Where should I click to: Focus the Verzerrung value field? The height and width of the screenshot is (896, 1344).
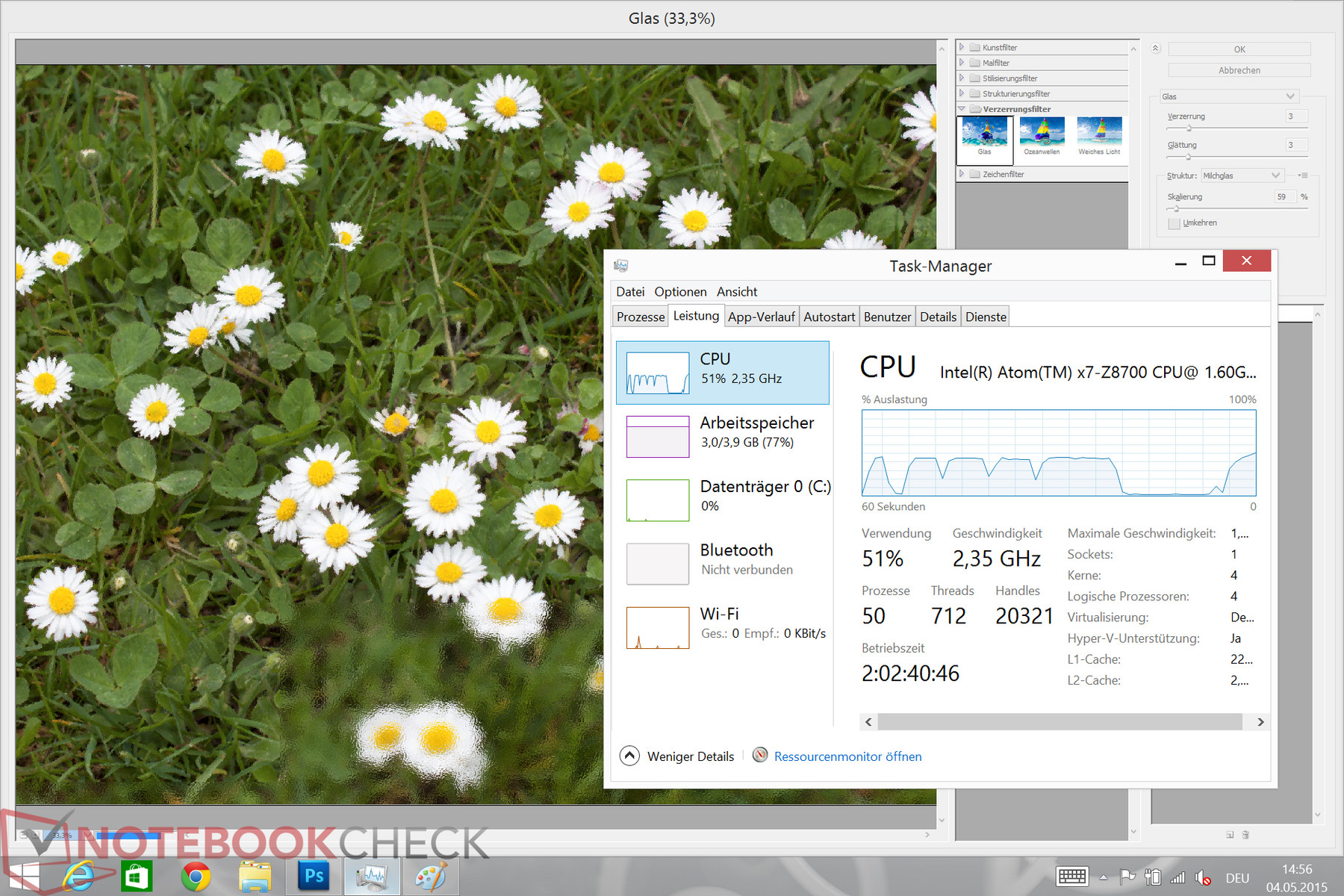(1296, 116)
